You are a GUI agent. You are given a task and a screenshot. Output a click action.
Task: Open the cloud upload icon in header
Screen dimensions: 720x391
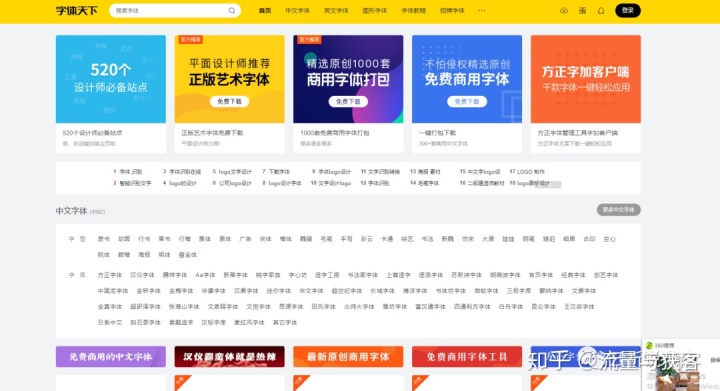(564, 11)
